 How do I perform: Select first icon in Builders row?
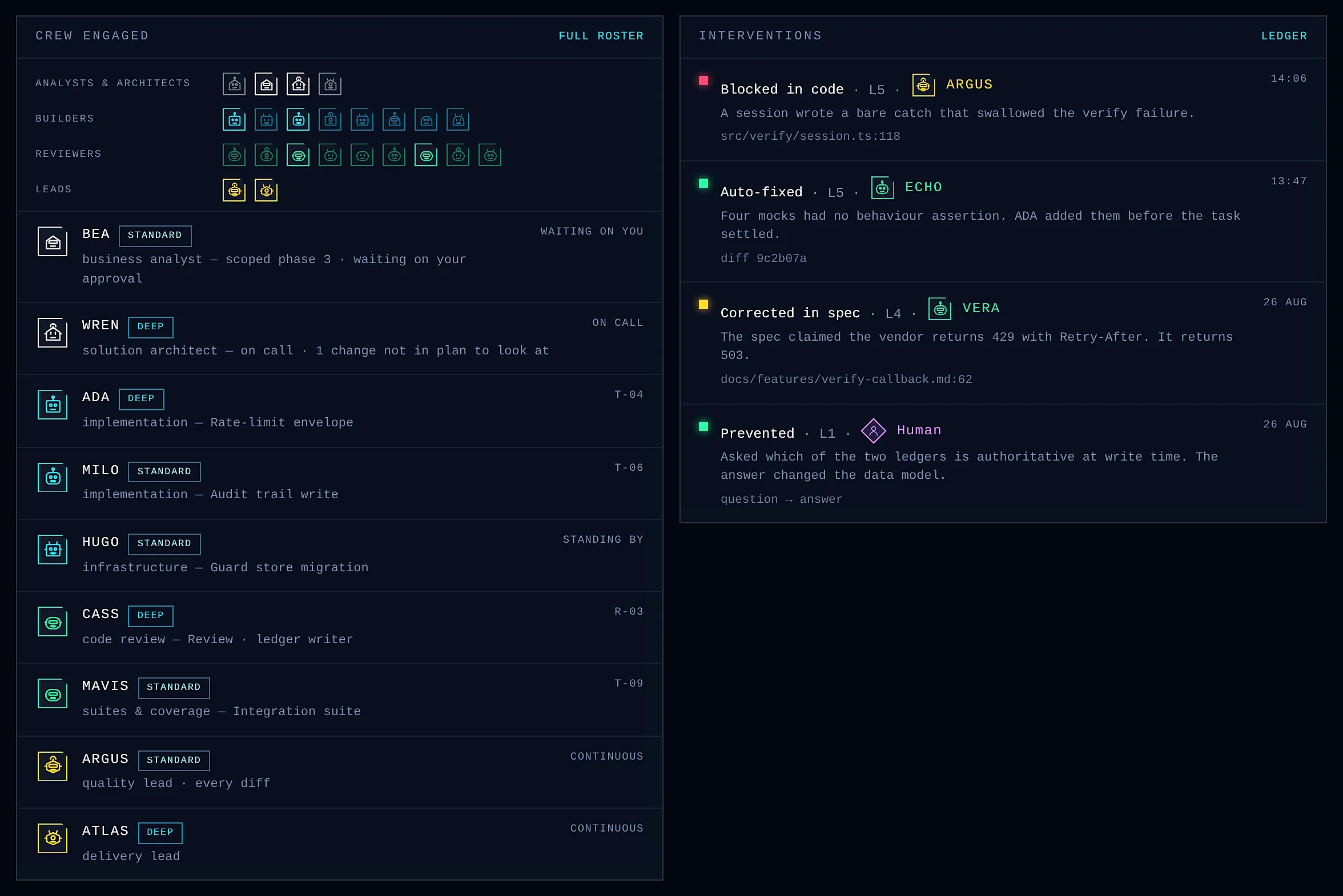pos(234,119)
